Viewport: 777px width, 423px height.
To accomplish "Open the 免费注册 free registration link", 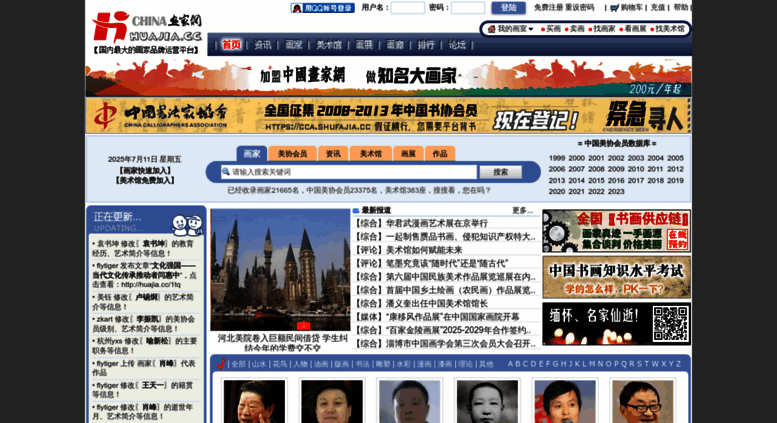I will click(x=549, y=7).
